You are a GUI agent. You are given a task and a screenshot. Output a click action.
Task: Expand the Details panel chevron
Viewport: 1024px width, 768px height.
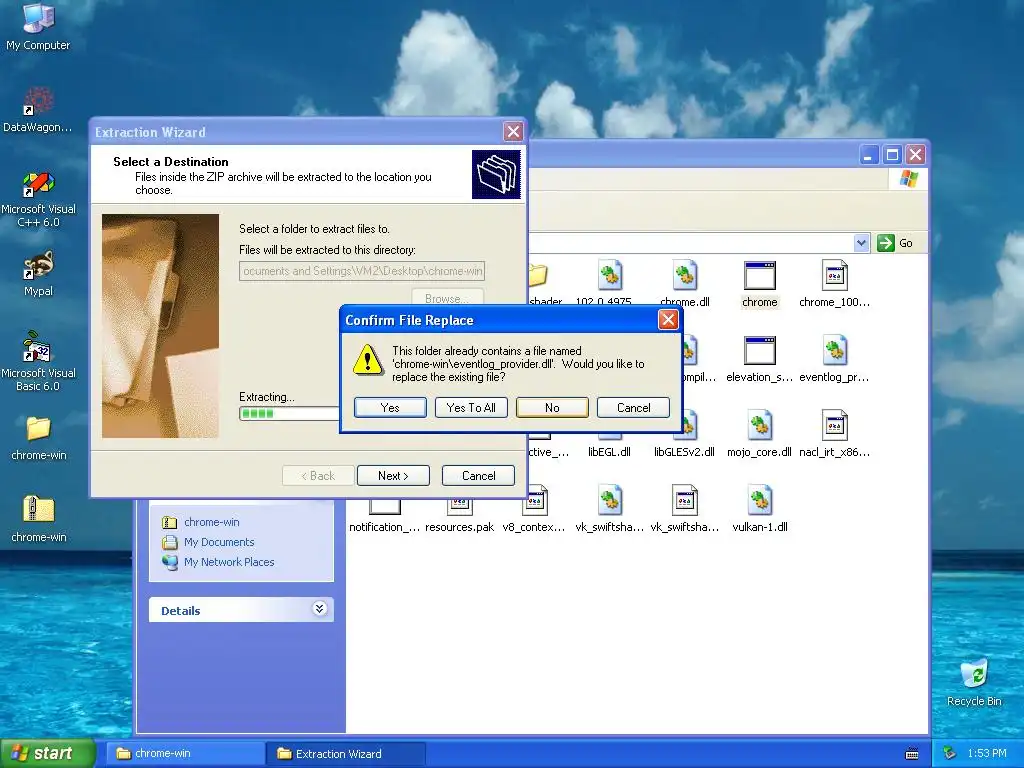[x=319, y=609]
